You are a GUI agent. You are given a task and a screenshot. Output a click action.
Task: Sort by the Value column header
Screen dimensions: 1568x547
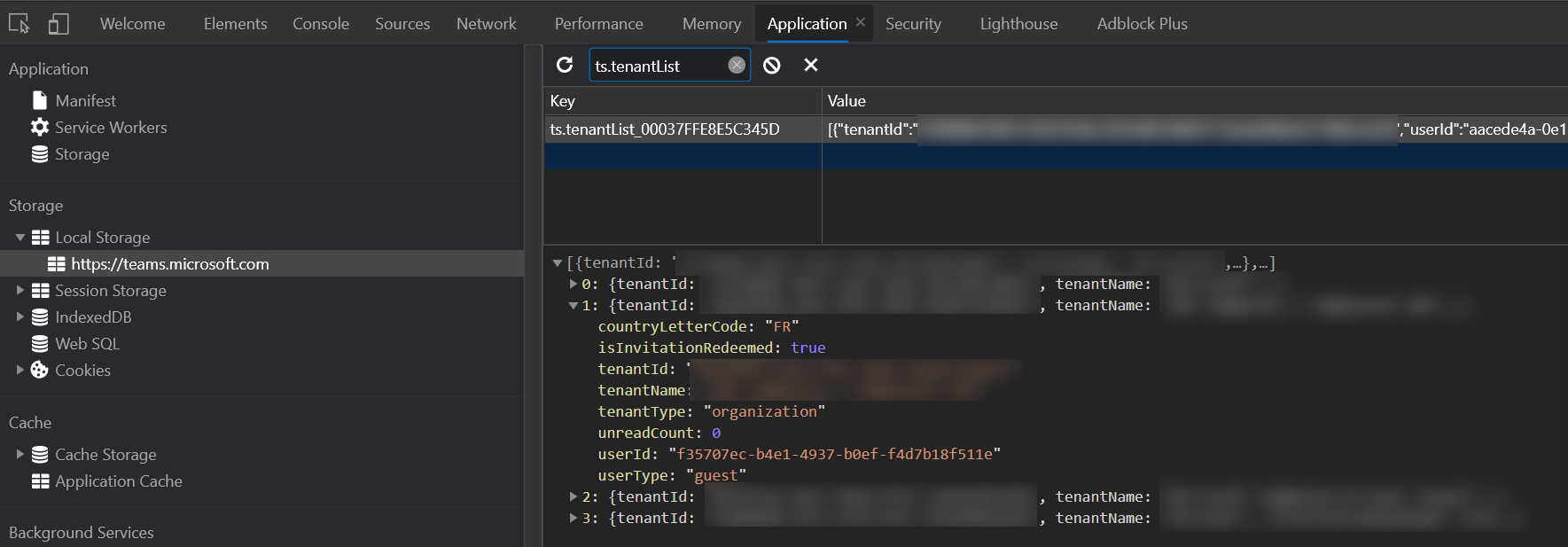1195,101
